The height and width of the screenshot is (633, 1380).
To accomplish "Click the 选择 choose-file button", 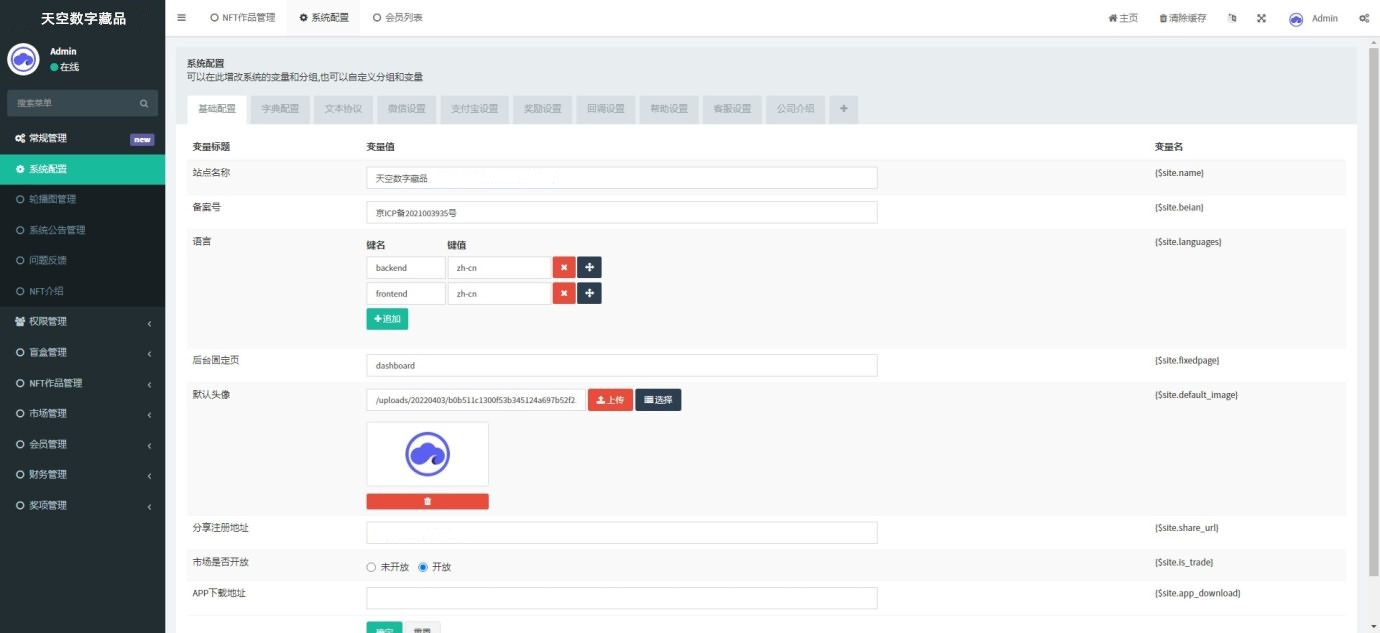I will (658, 400).
